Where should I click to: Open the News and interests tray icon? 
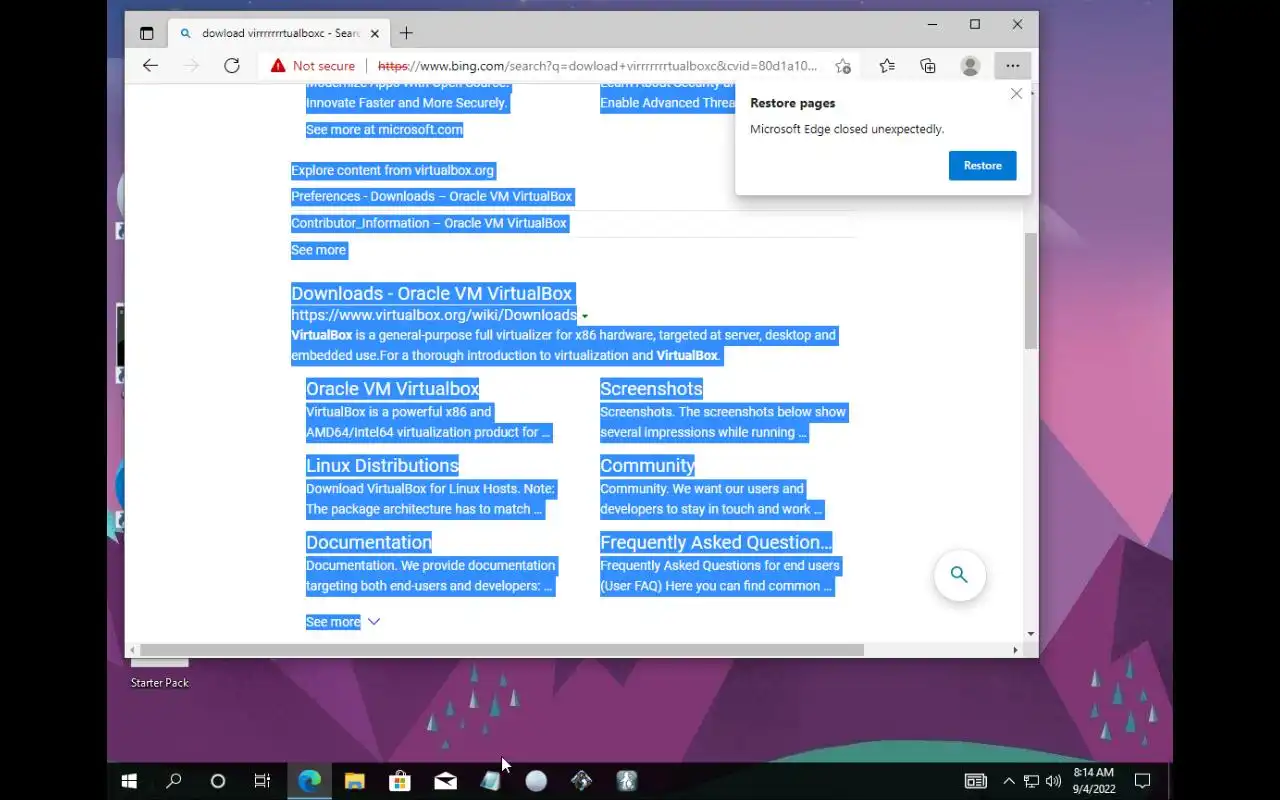point(975,781)
